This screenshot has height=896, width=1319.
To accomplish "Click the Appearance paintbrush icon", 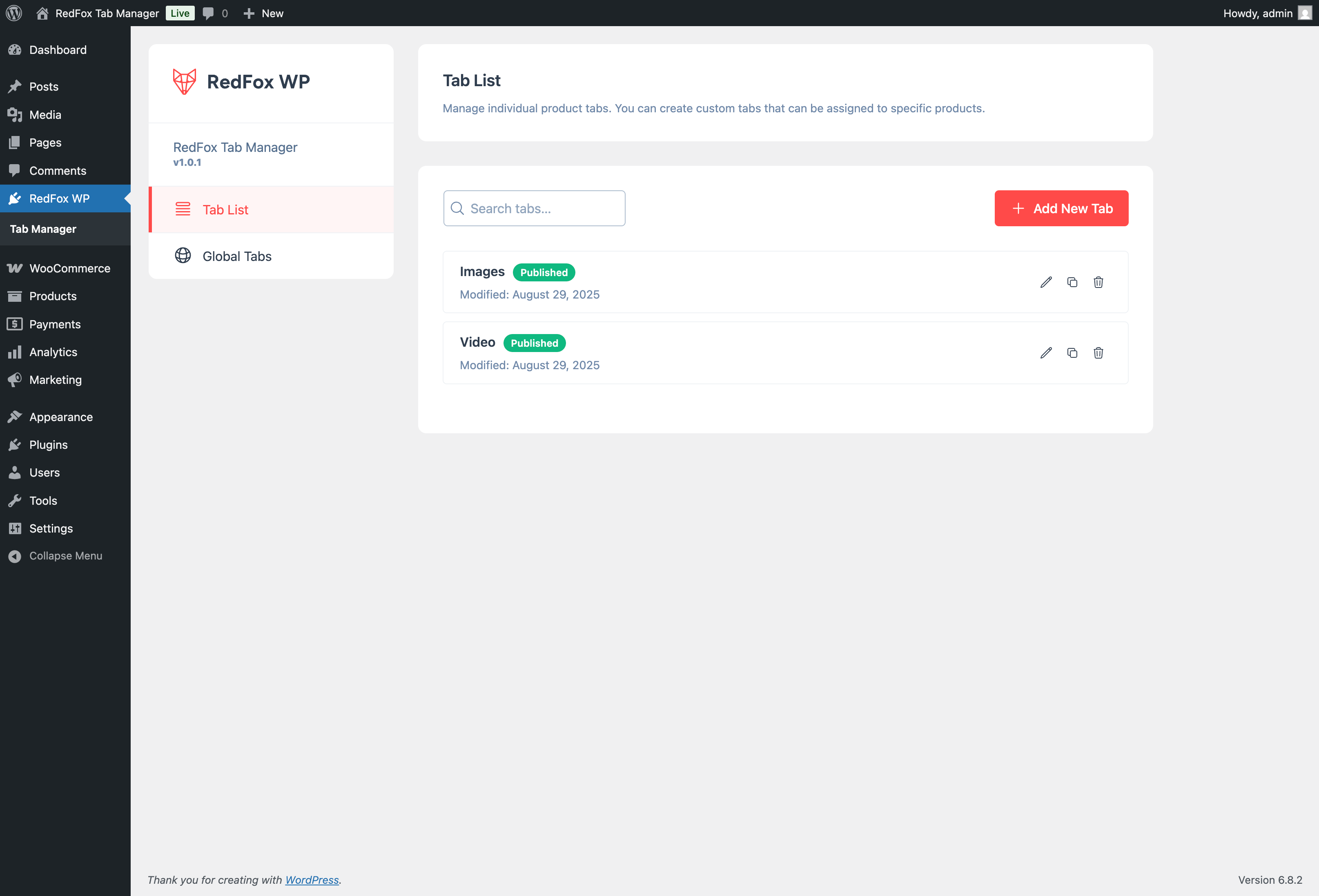I will (x=15, y=417).
